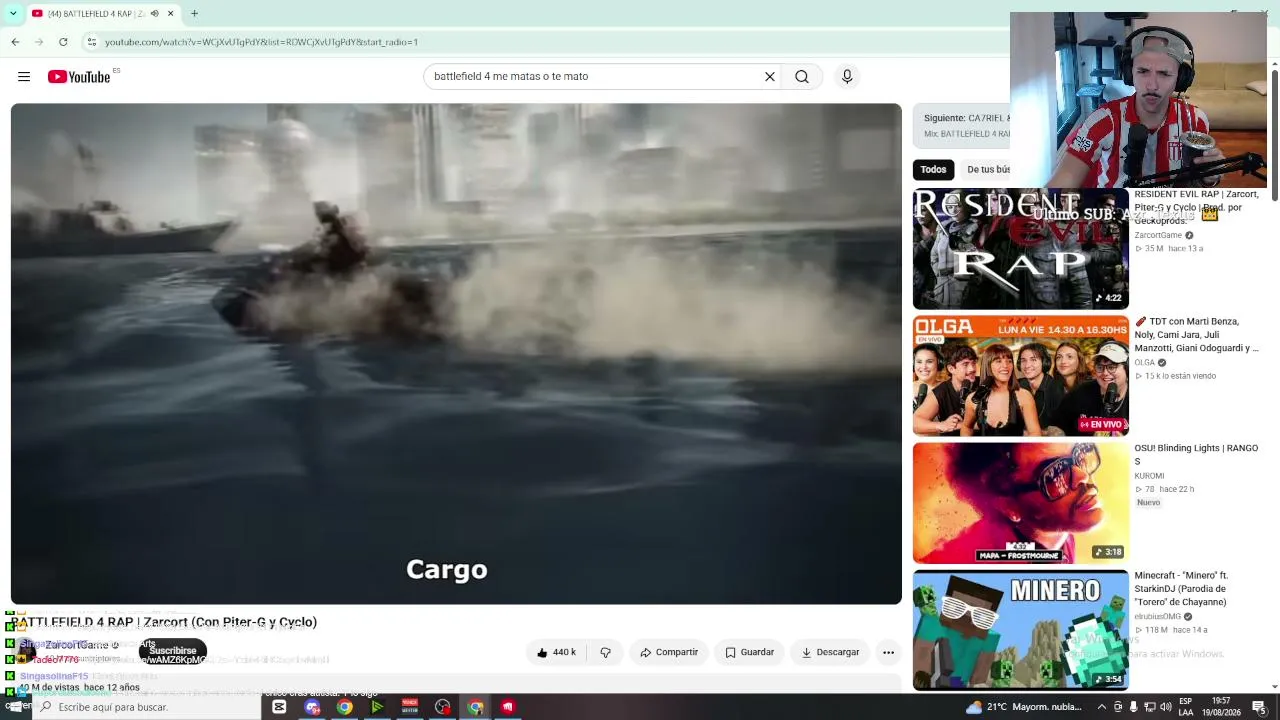This screenshot has height=720, width=1280.
Task: Open the notification center icon
Action: pos(1259,707)
